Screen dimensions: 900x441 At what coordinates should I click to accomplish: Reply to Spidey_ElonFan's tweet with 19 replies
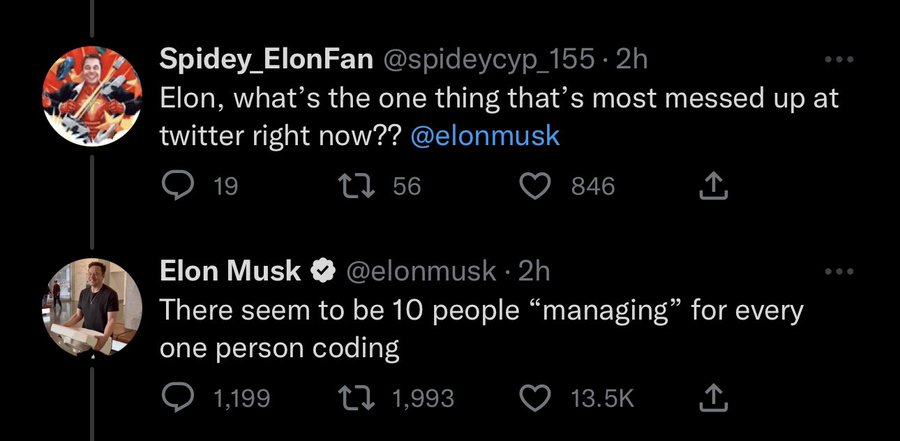[178, 185]
